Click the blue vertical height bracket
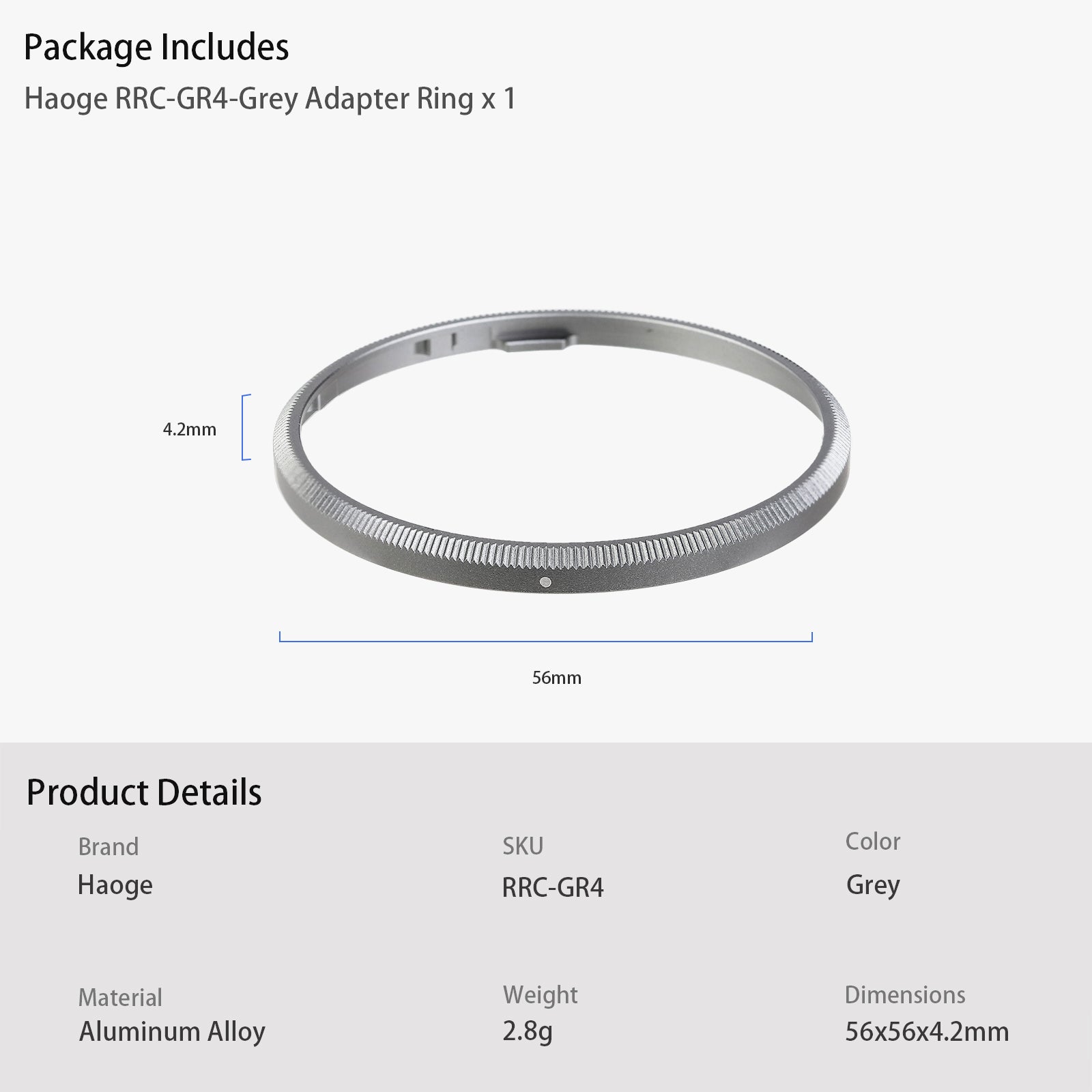This screenshot has height=1092, width=1092. (244, 427)
